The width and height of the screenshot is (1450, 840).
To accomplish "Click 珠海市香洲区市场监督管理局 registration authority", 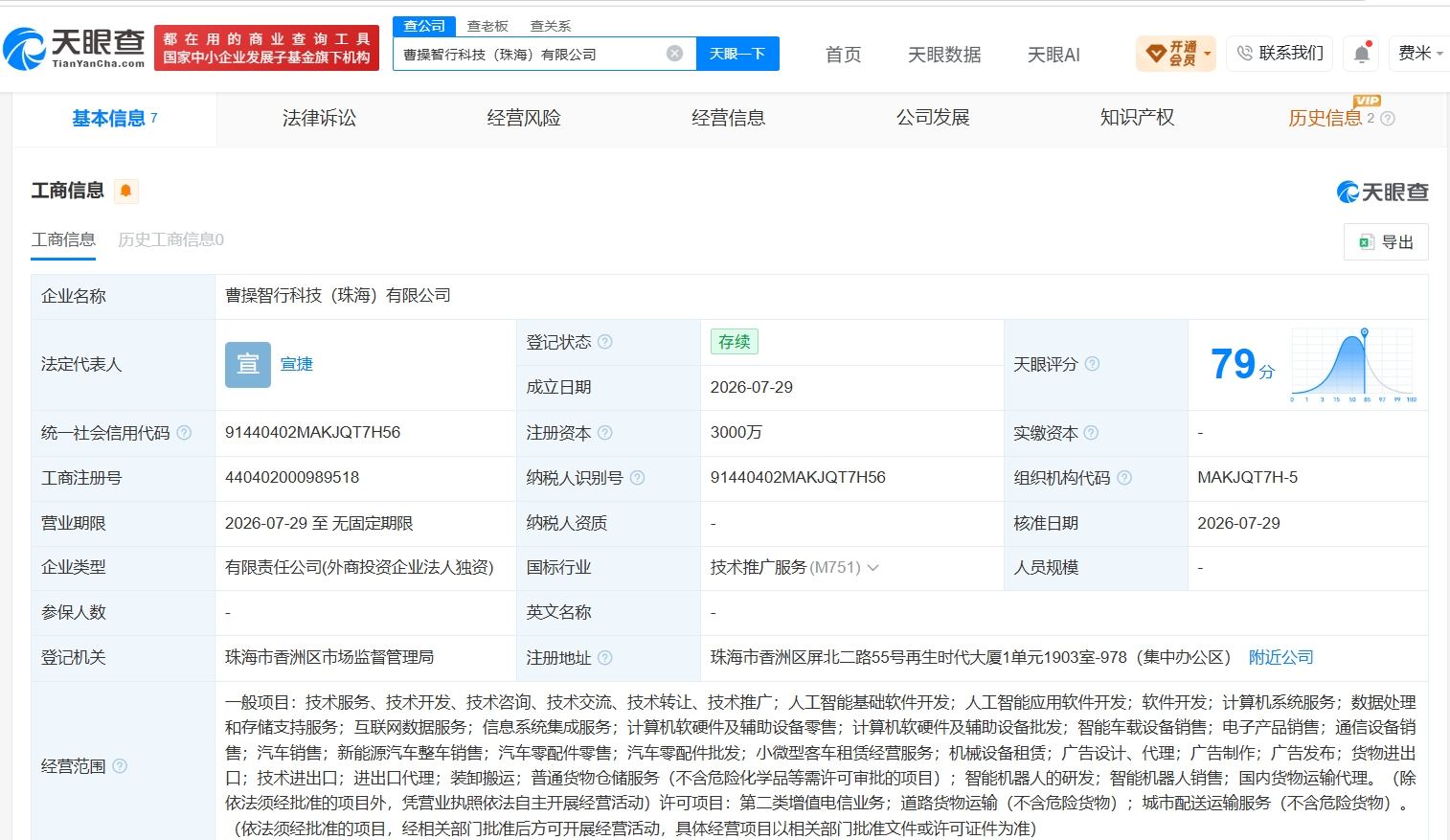I will pos(329,657).
